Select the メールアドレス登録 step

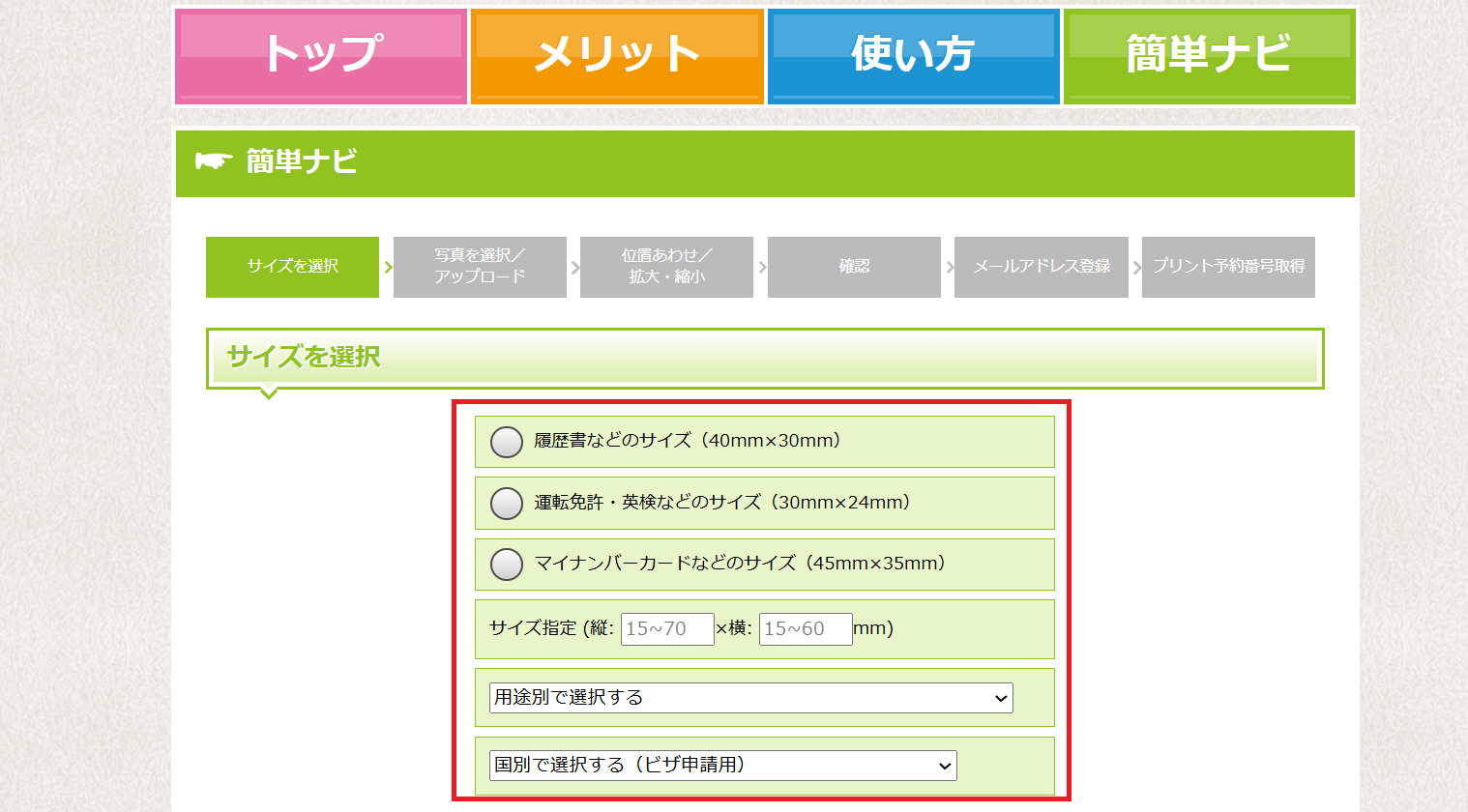[x=1041, y=267]
